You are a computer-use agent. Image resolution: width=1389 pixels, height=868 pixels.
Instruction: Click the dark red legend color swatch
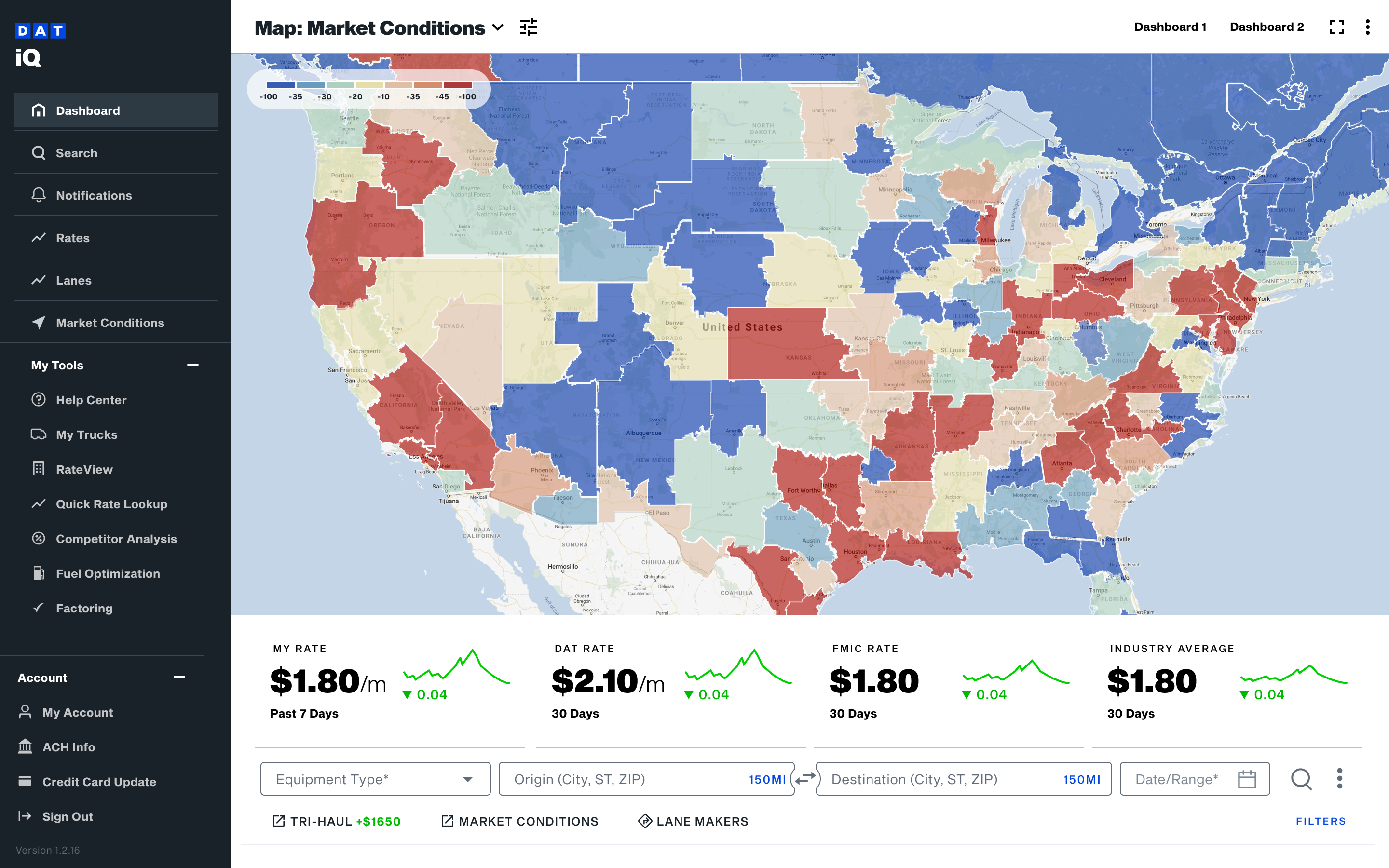click(457, 85)
